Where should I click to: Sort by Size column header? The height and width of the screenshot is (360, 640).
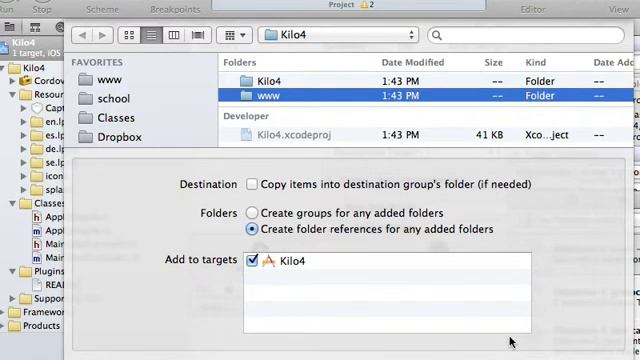coord(493,62)
